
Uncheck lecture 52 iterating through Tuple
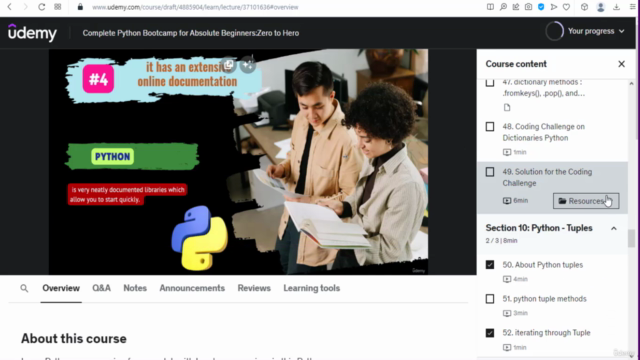pyautogui.click(x=490, y=333)
